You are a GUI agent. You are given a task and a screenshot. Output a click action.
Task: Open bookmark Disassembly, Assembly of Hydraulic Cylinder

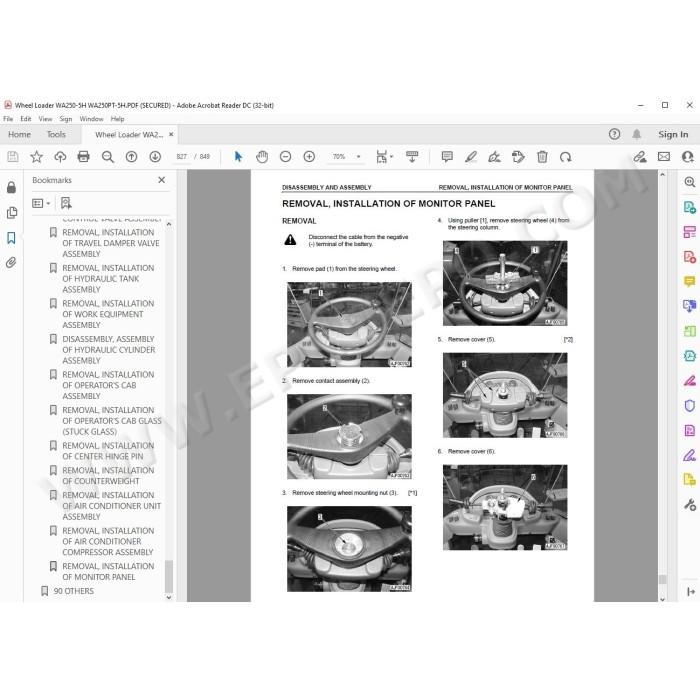click(108, 350)
